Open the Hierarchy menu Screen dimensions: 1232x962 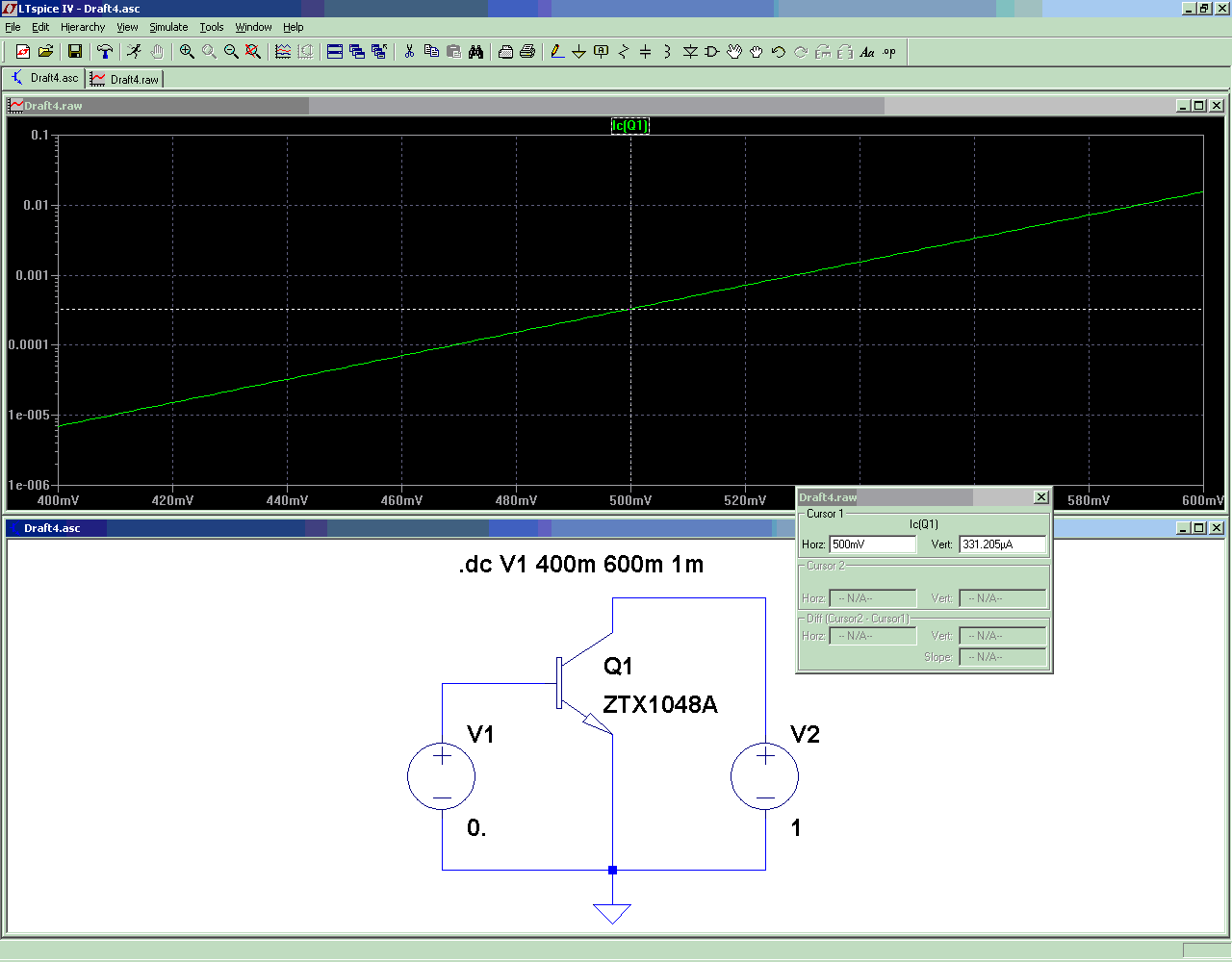[x=83, y=27]
